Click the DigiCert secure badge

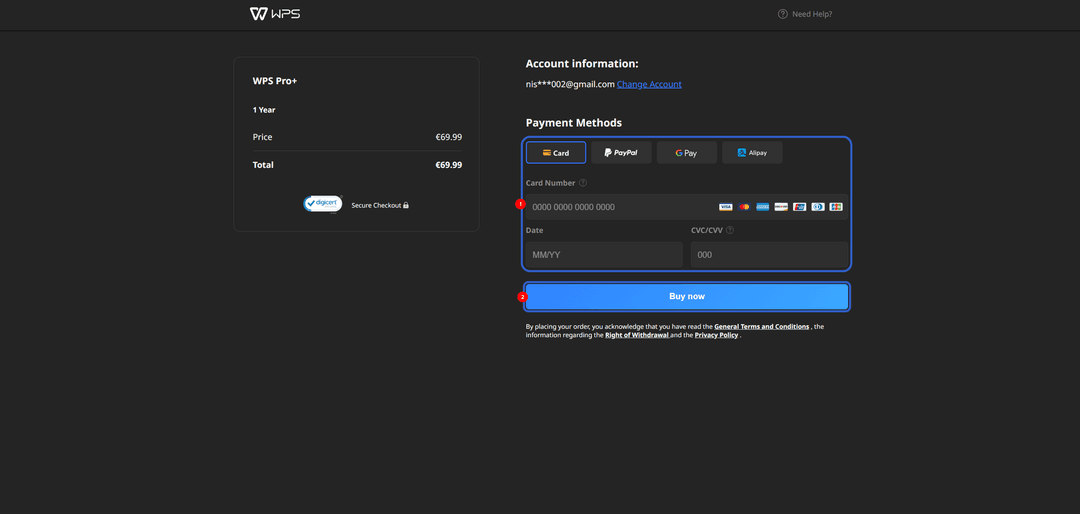[x=323, y=205]
